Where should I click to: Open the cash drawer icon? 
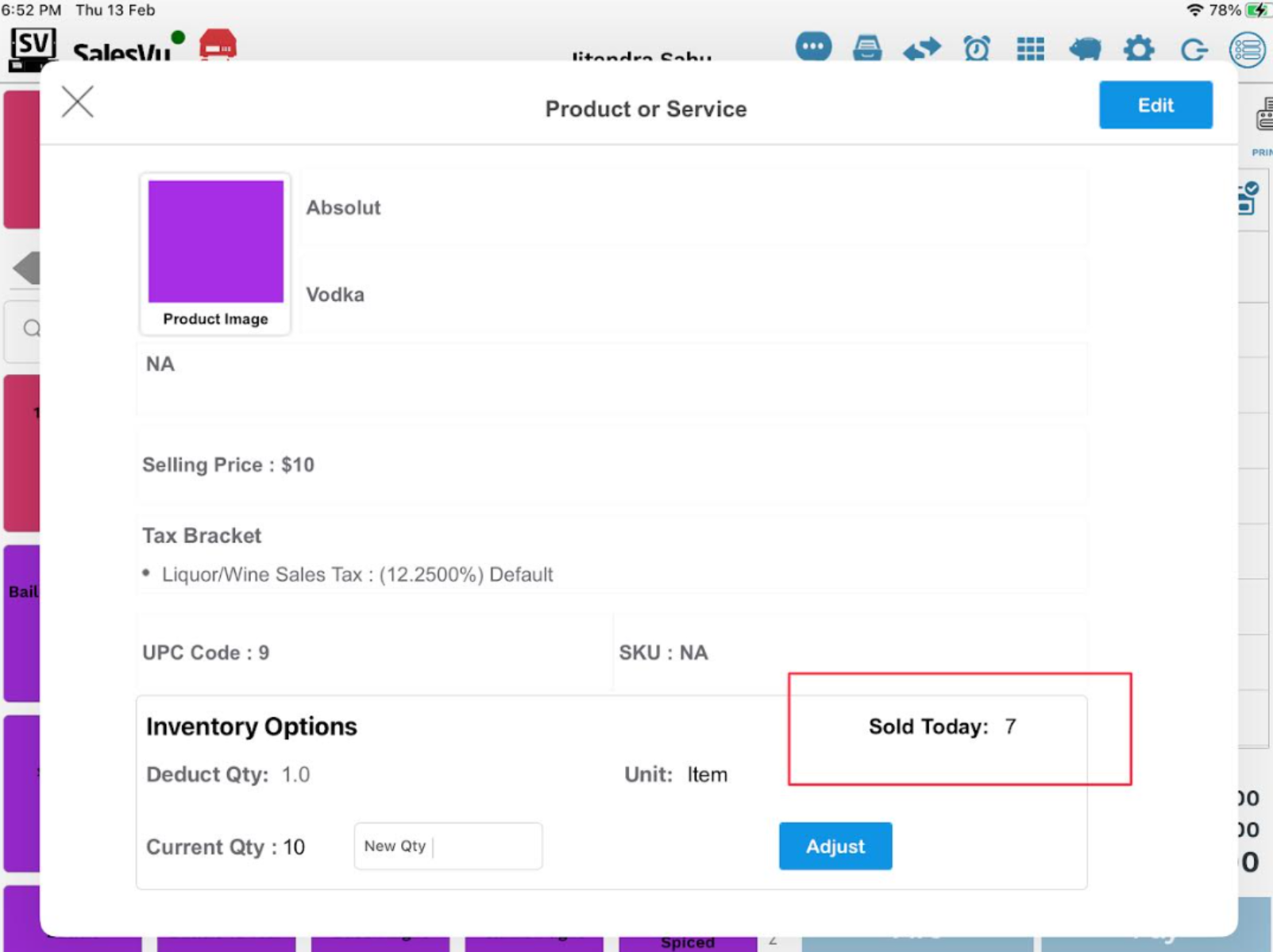point(867,49)
